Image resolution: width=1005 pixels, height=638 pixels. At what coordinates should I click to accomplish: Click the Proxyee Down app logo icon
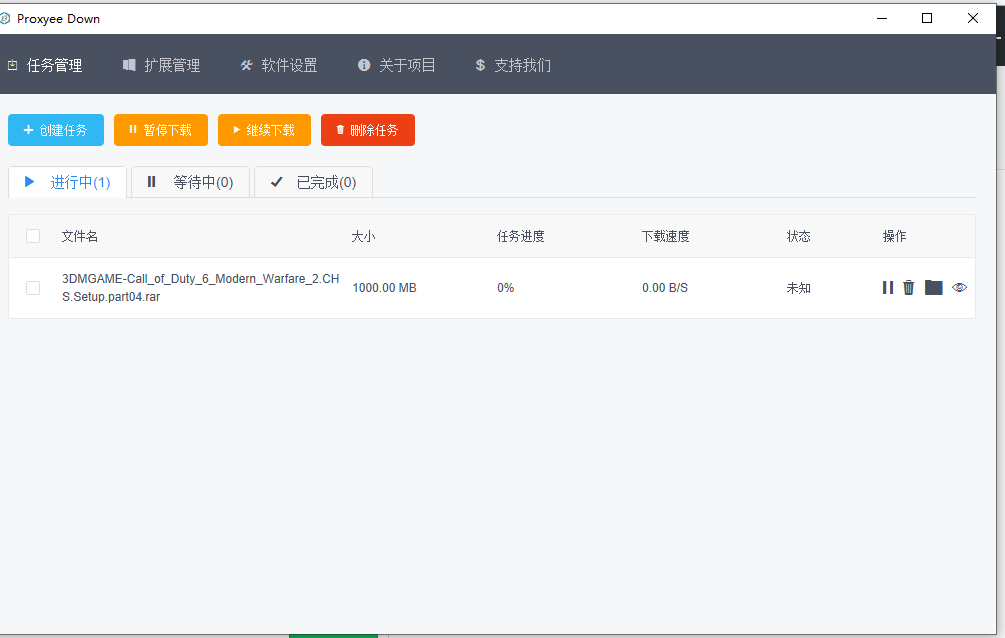tap(4, 19)
